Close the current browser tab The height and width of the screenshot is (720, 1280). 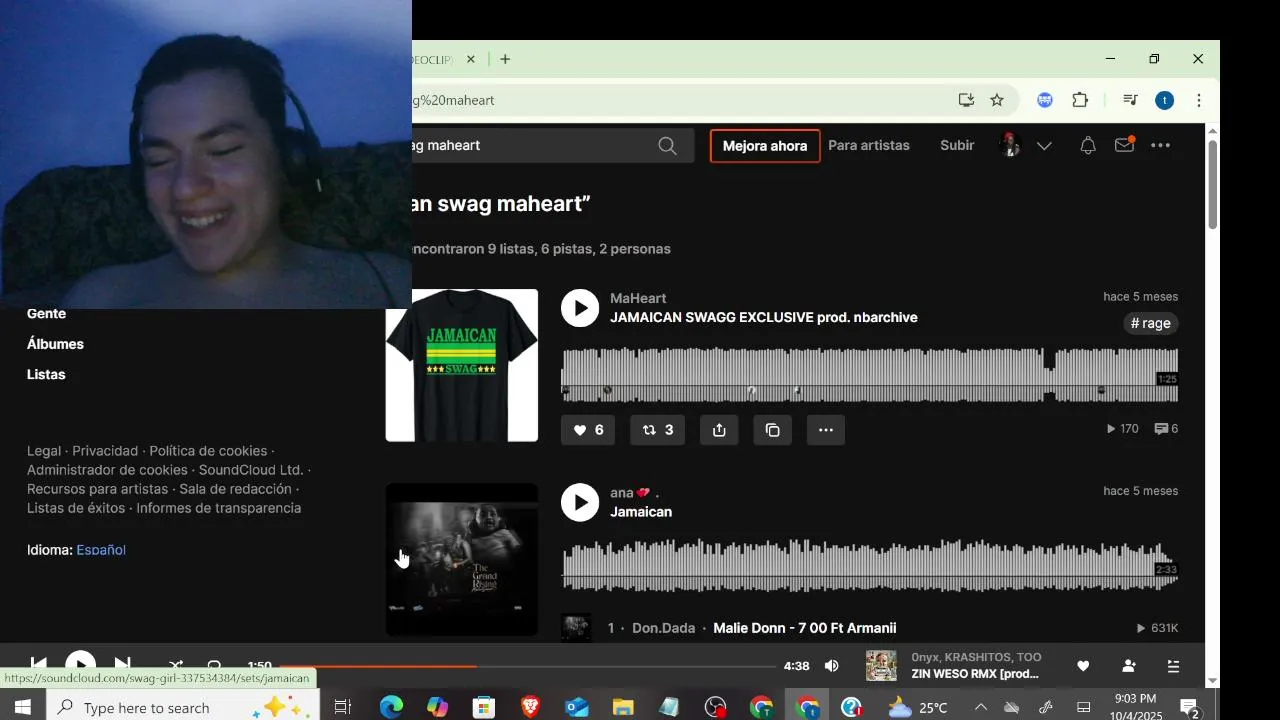point(470,59)
